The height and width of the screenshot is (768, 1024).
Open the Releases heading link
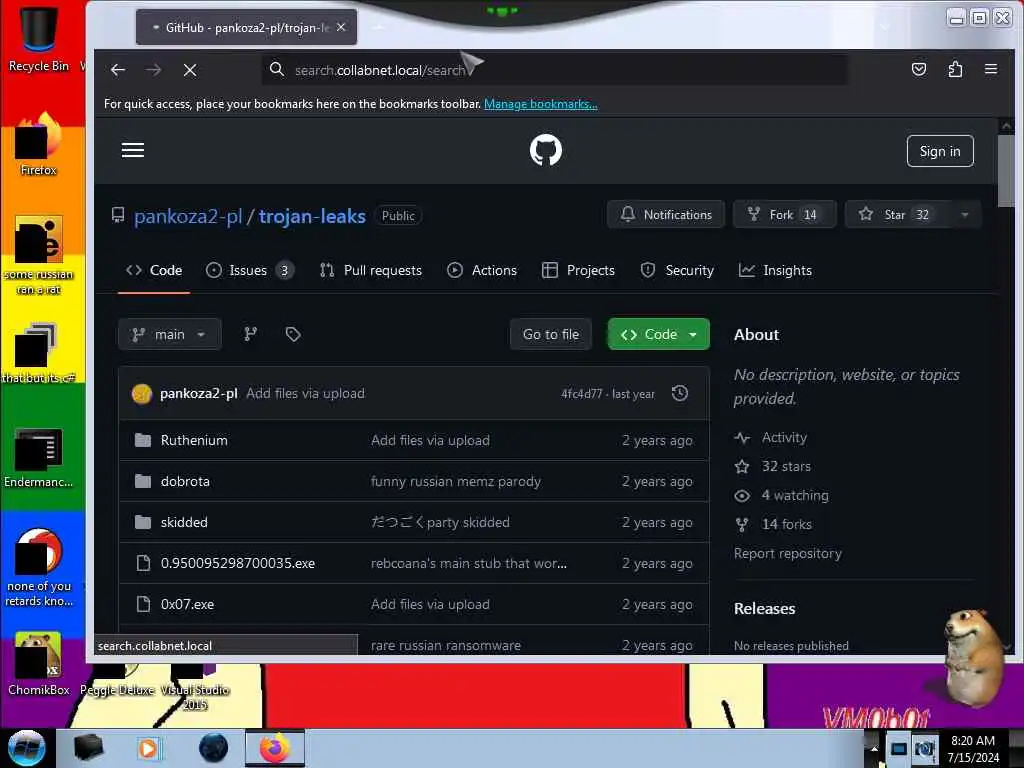[765, 609]
